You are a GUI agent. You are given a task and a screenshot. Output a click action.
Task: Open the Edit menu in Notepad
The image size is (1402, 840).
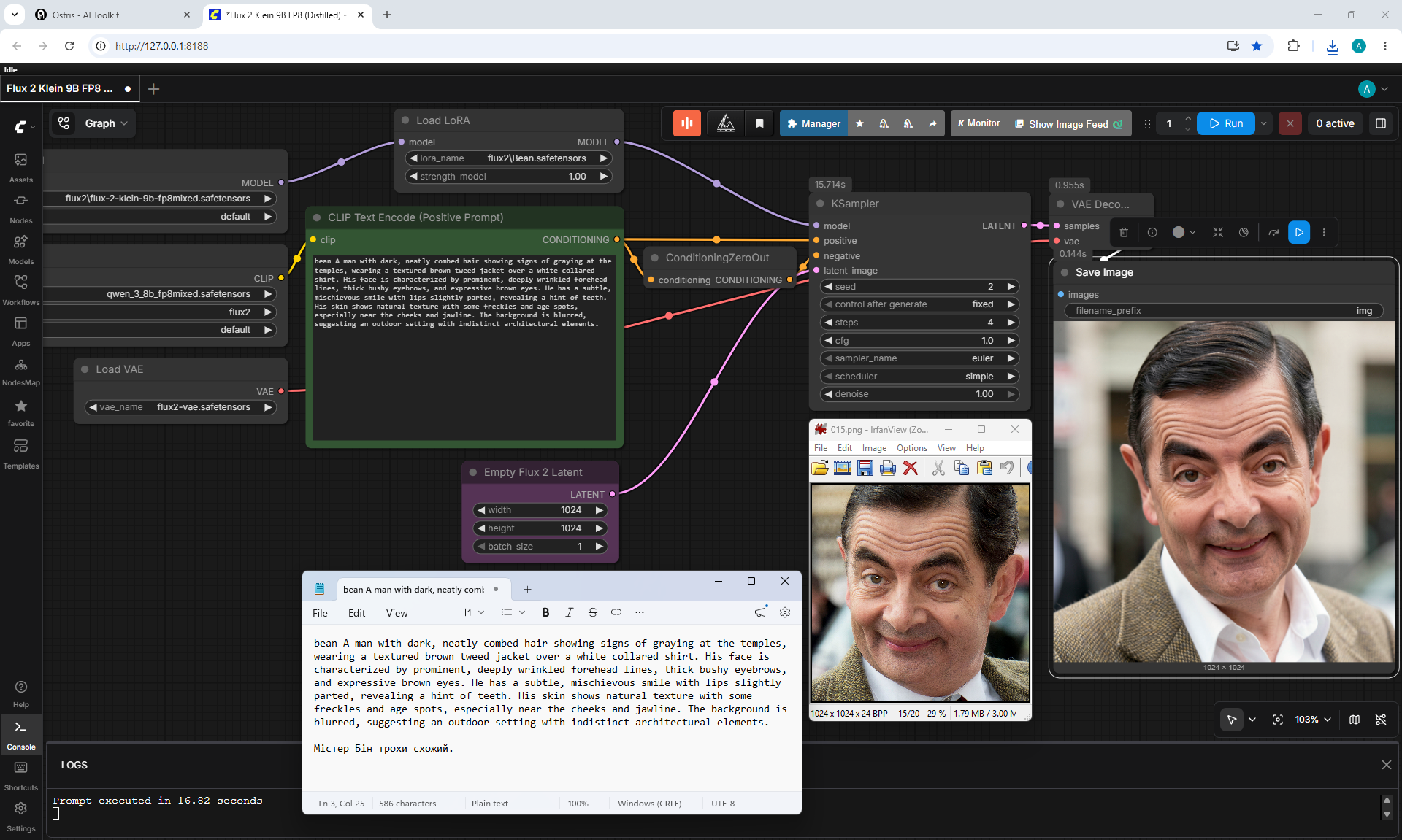[x=356, y=613]
